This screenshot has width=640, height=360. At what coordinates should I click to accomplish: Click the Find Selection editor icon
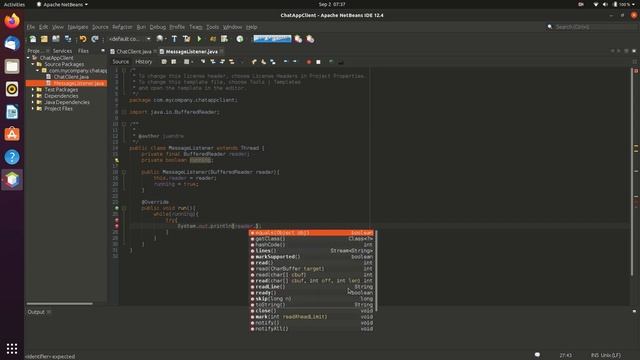(203, 62)
